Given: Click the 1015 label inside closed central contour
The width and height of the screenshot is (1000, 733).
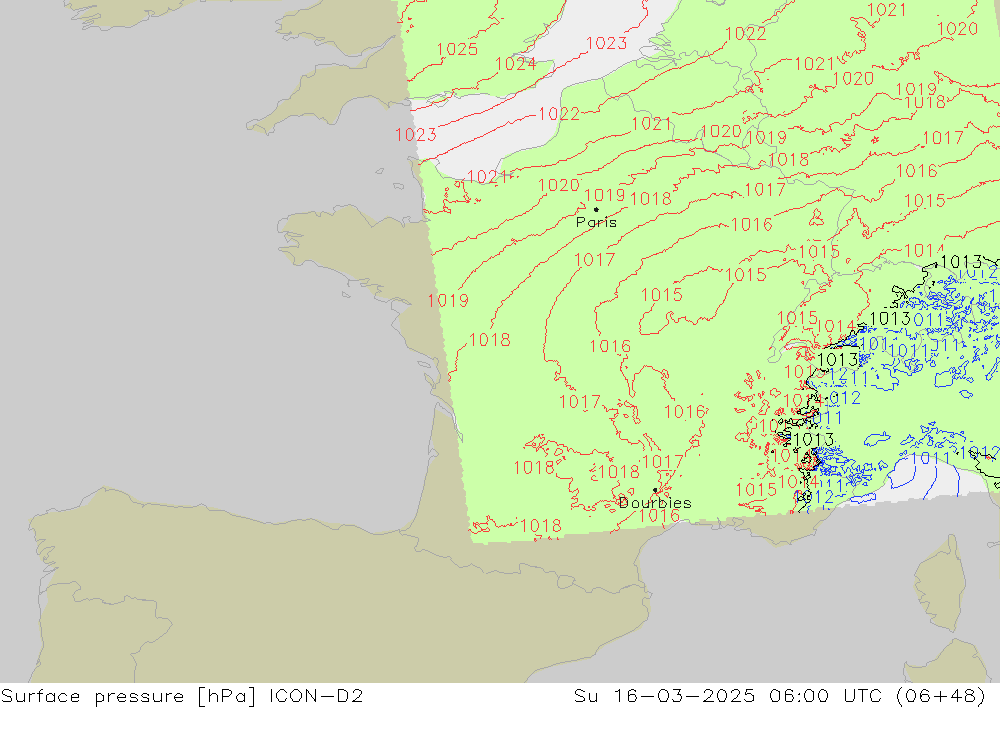Looking at the screenshot, I should [x=661, y=295].
